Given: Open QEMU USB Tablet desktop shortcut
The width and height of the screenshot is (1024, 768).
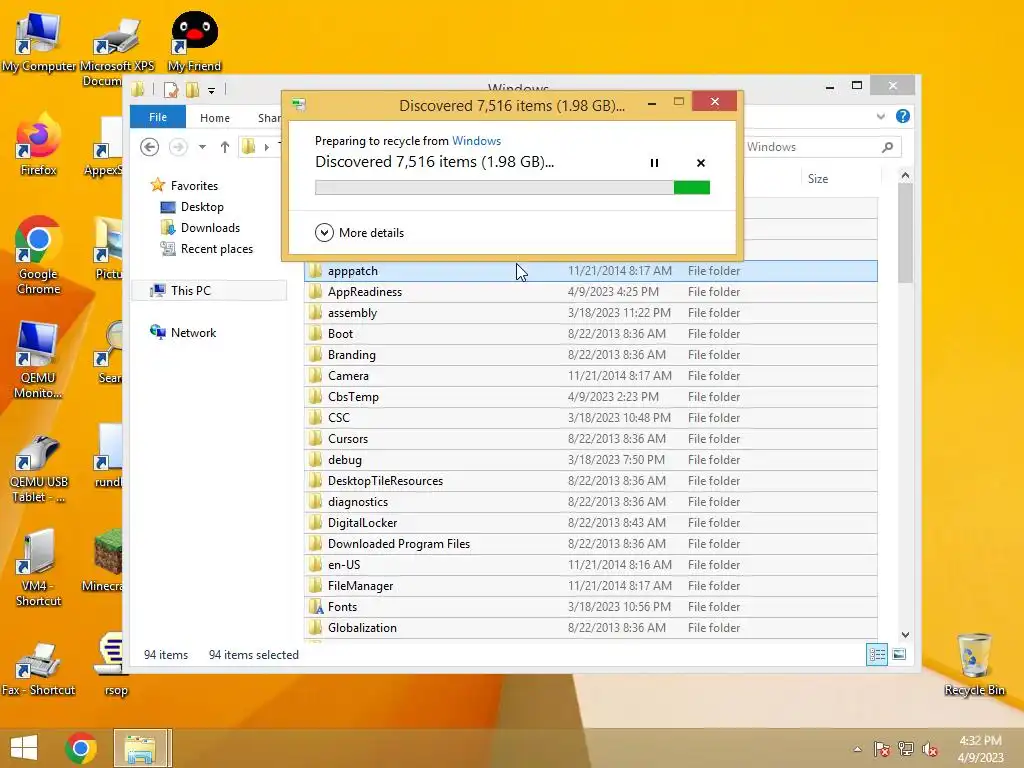Looking at the screenshot, I should [39, 468].
